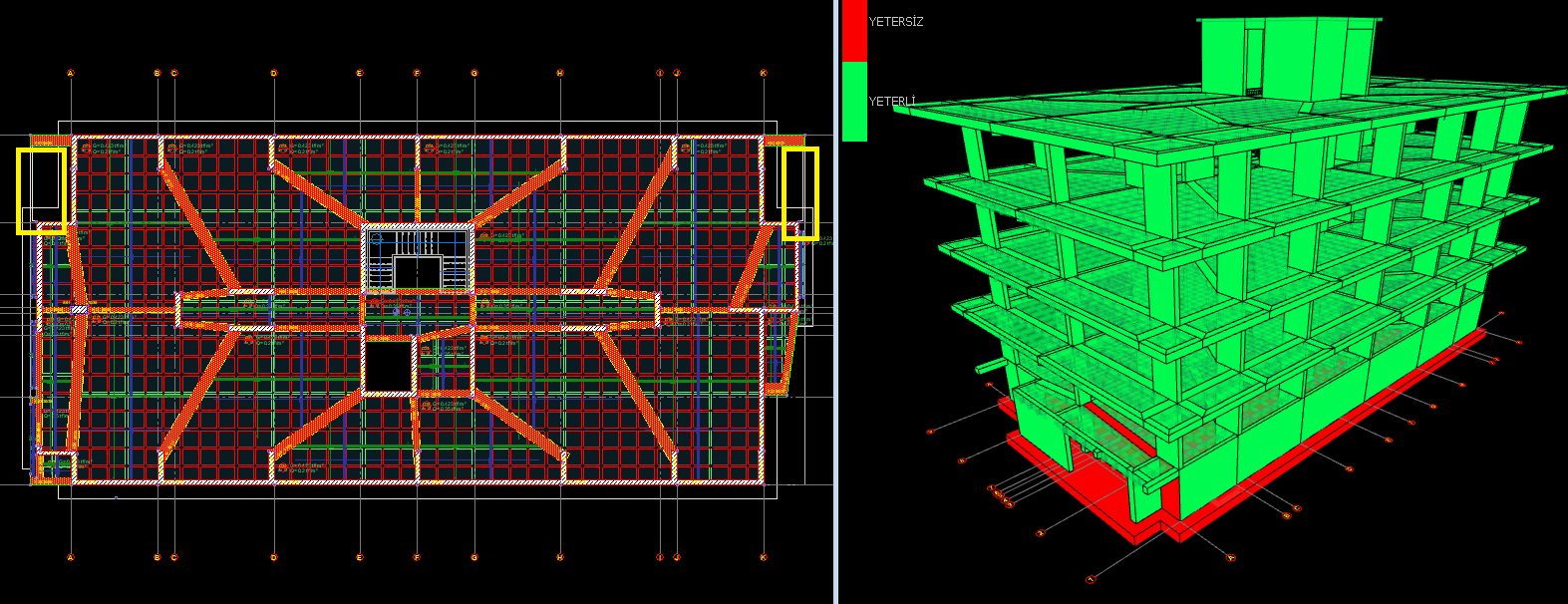Select the black shaft opening below the staircase
The image size is (1568, 604).
pyautogui.click(x=389, y=365)
